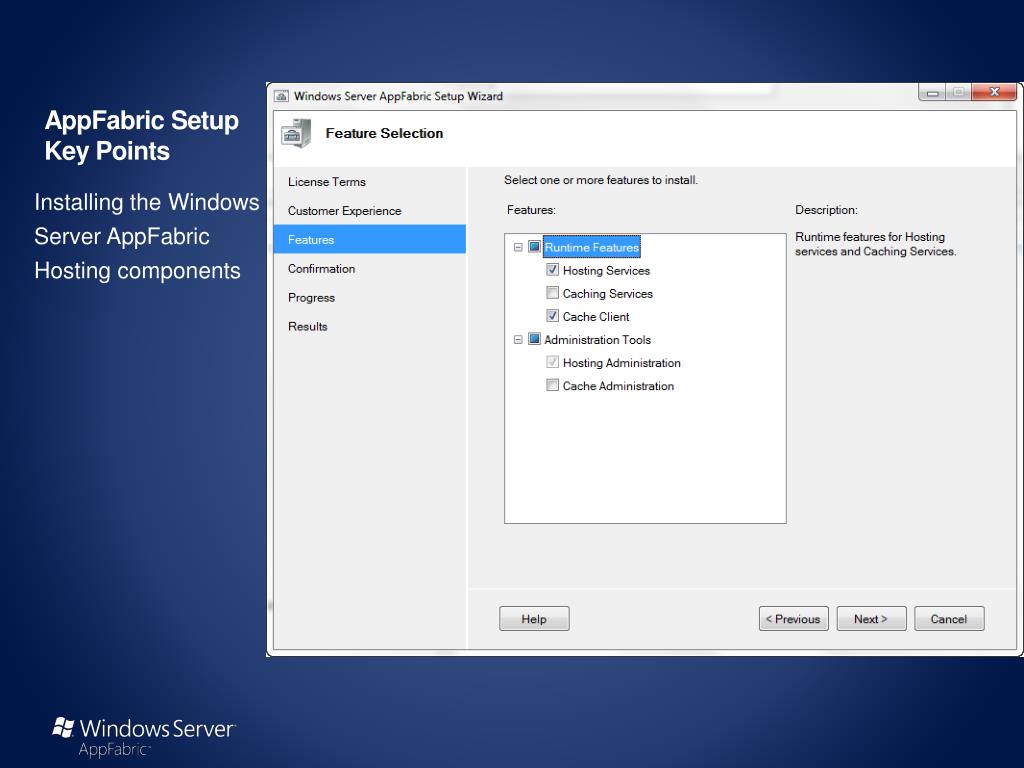
Task: Go back with the Previous button
Action: click(793, 618)
